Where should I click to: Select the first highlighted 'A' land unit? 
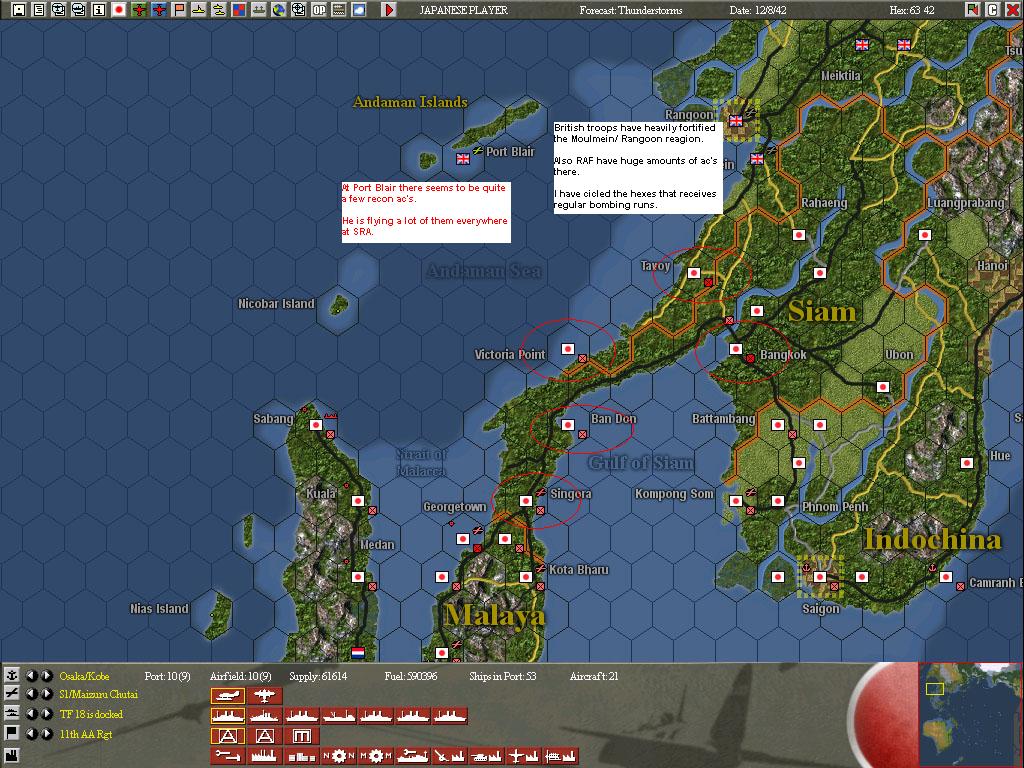click(x=228, y=736)
